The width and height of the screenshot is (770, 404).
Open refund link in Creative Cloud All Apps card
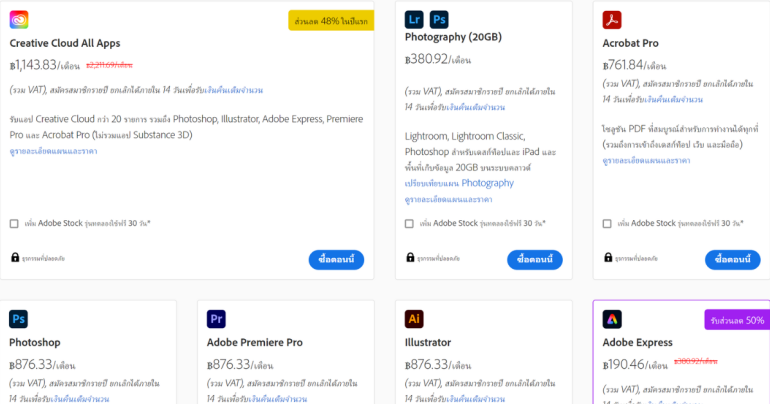pos(234,90)
